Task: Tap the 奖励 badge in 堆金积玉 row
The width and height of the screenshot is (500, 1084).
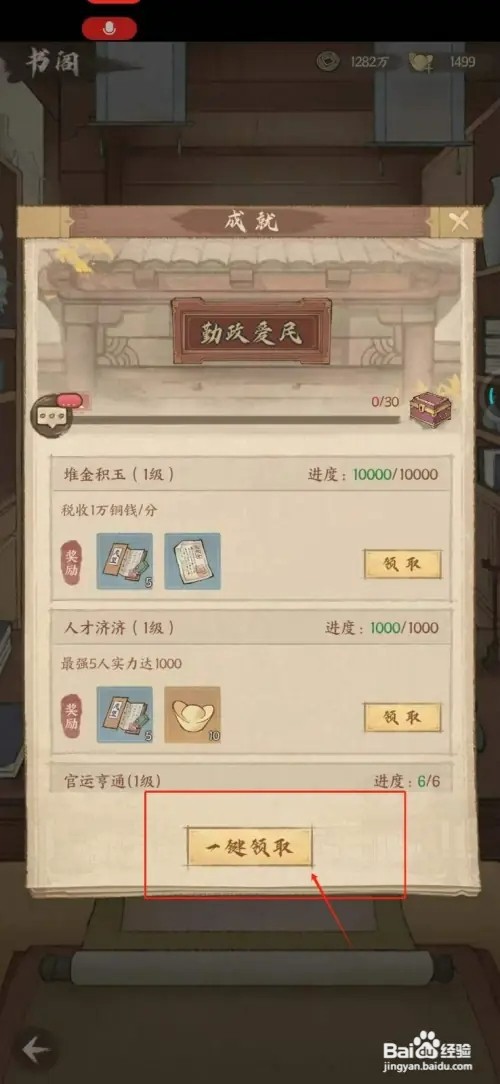Action: 72,561
